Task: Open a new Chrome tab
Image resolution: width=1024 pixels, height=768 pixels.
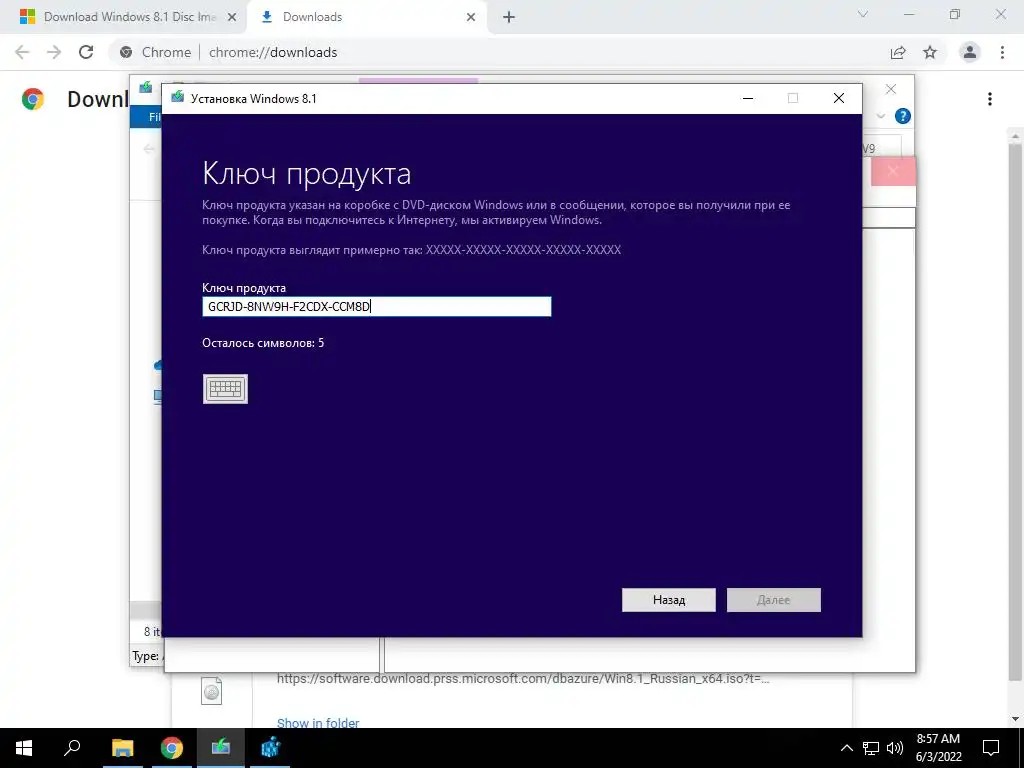Action: pos(509,17)
